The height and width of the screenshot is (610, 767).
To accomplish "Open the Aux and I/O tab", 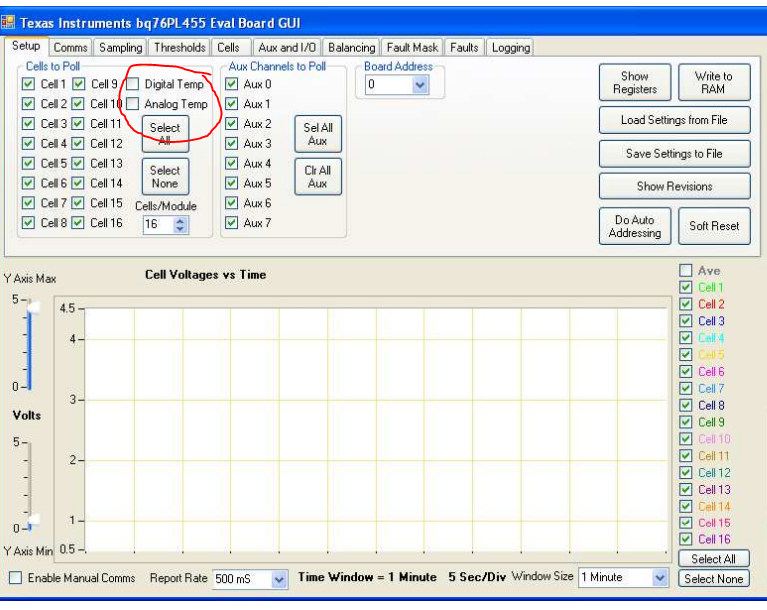I will [x=287, y=47].
